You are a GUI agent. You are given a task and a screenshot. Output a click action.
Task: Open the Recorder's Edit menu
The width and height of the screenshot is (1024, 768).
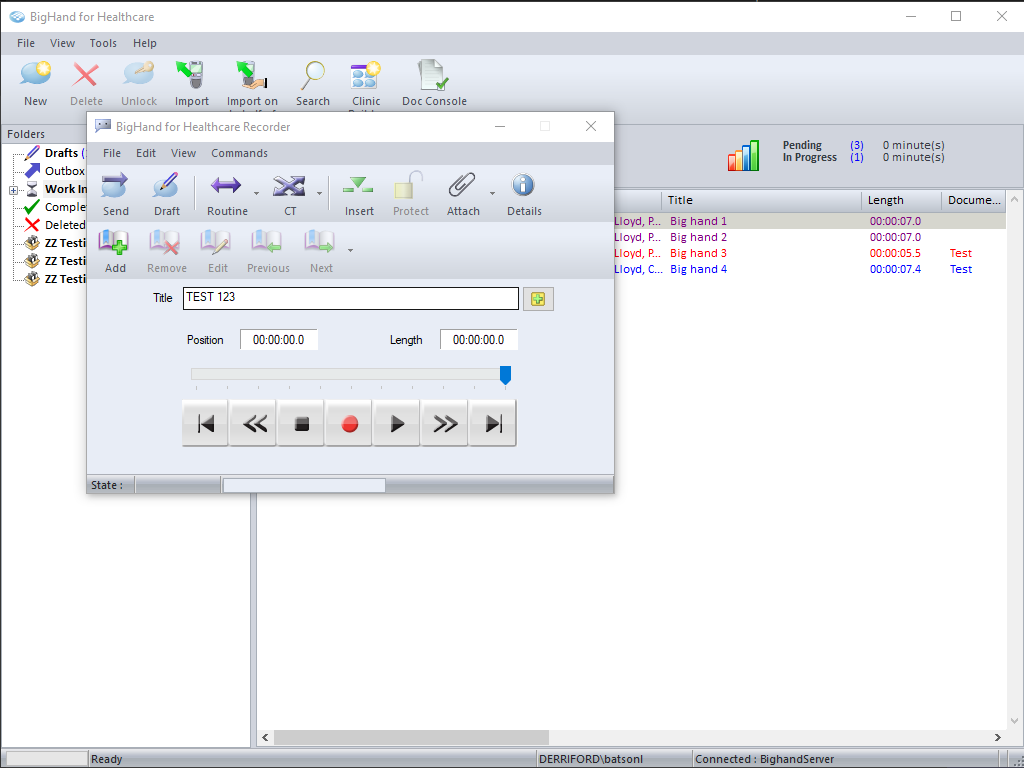point(146,153)
